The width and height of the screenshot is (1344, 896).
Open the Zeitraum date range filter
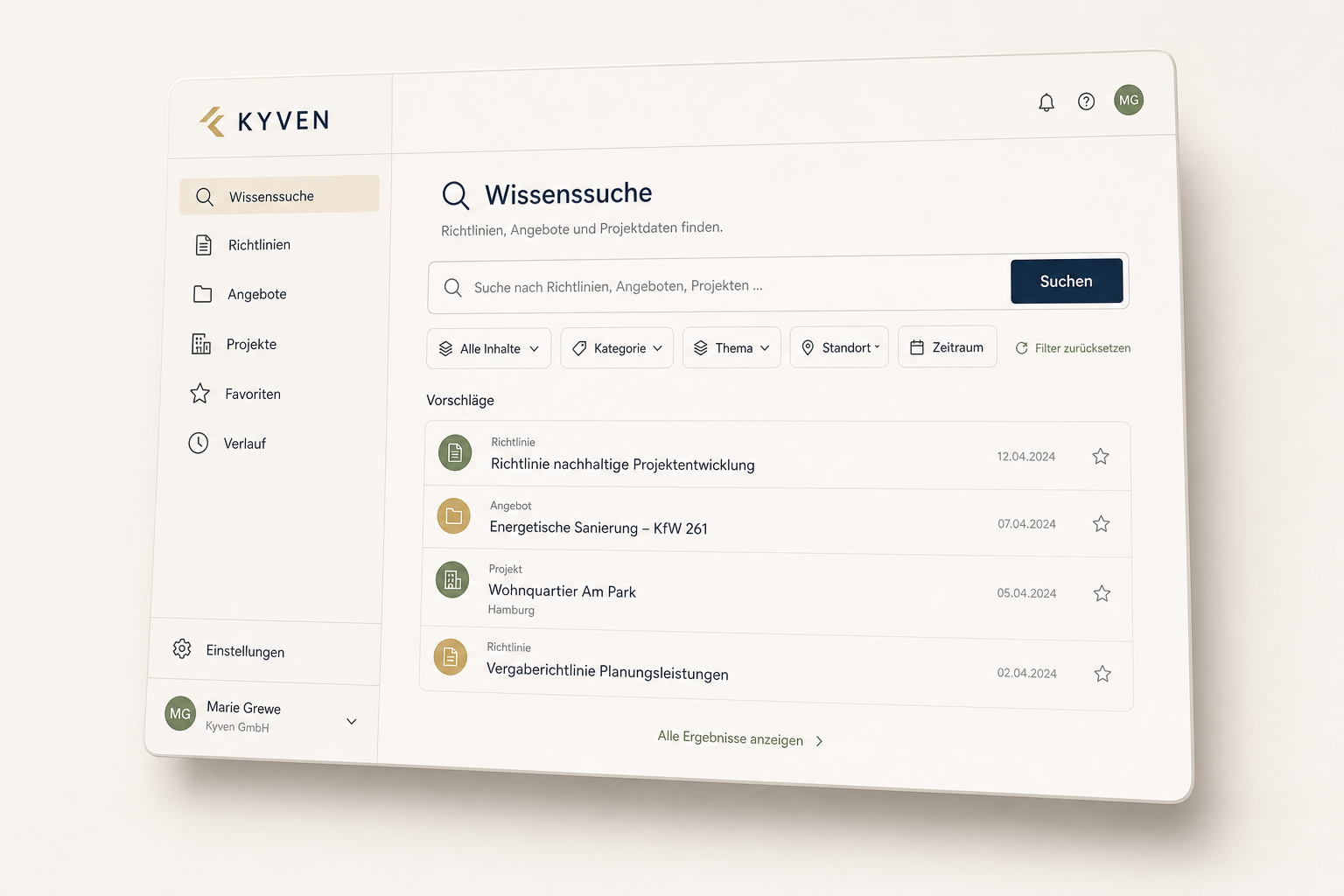click(948, 346)
